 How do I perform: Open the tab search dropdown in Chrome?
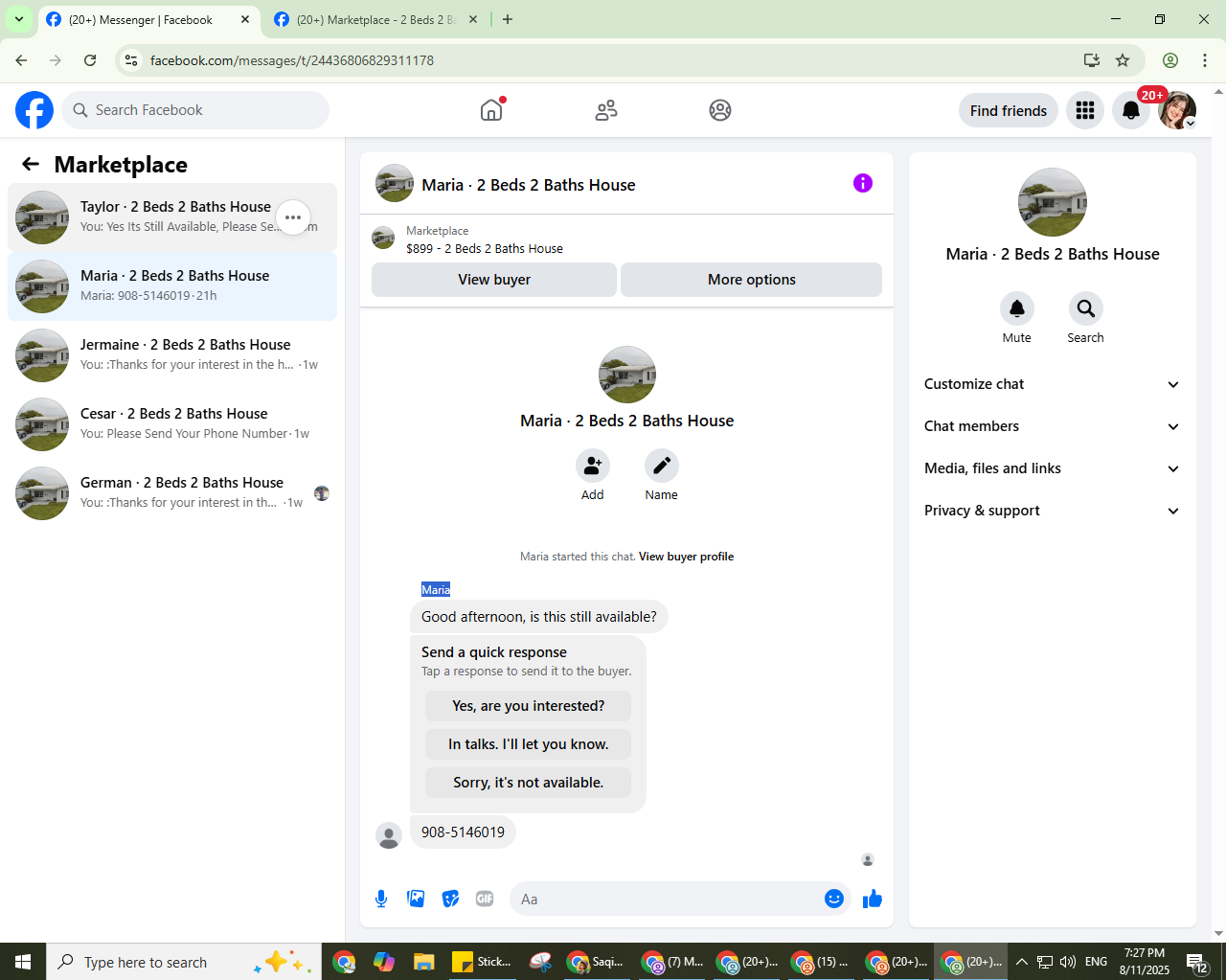click(19, 19)
